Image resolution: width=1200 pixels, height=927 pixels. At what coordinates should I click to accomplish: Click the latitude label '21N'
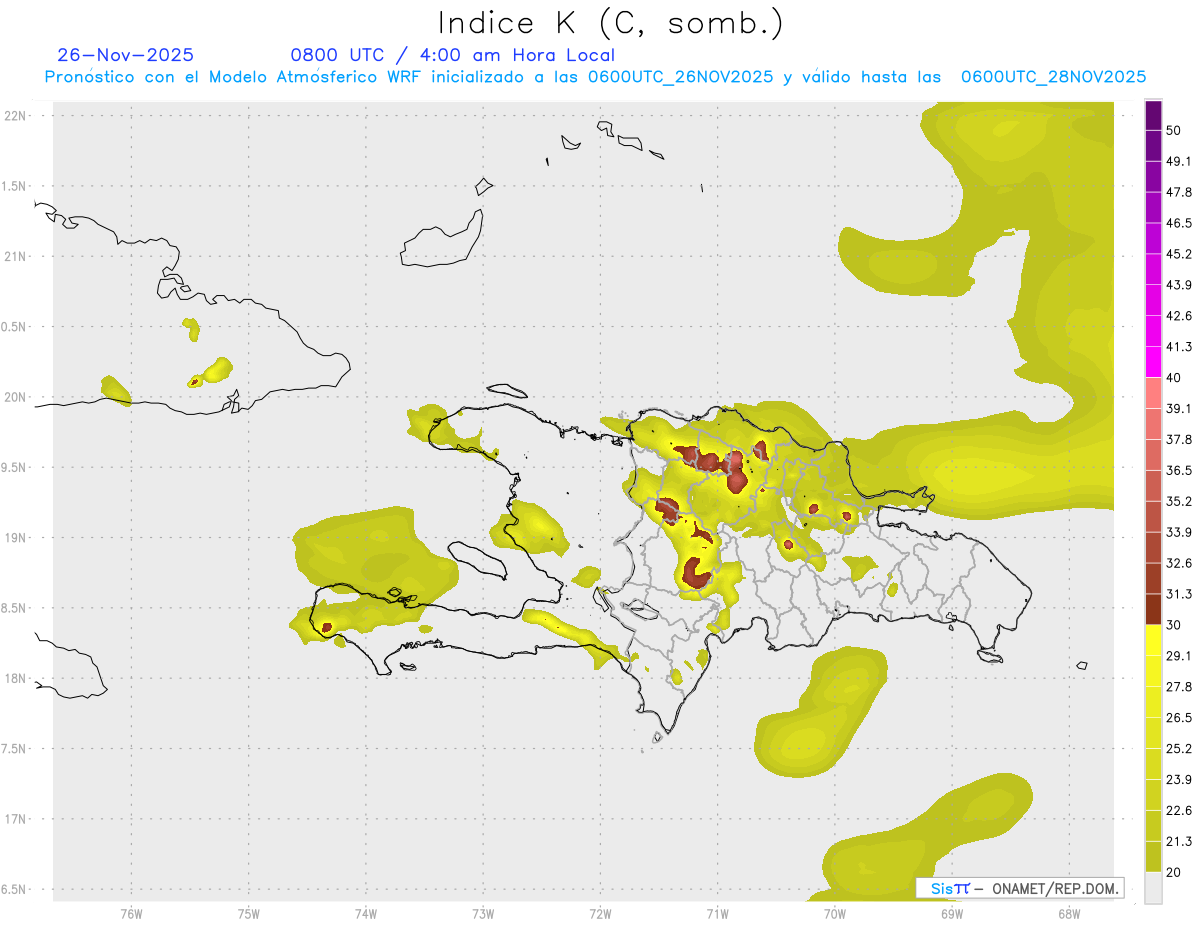pos(15,257)
